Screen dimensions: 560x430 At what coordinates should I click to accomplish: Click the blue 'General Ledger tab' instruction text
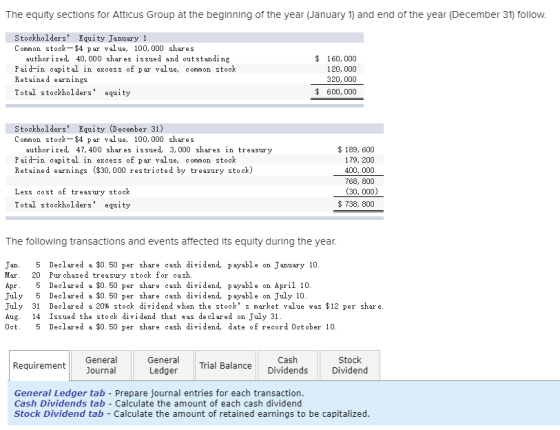pyautogui.click(x=60, y=393)
